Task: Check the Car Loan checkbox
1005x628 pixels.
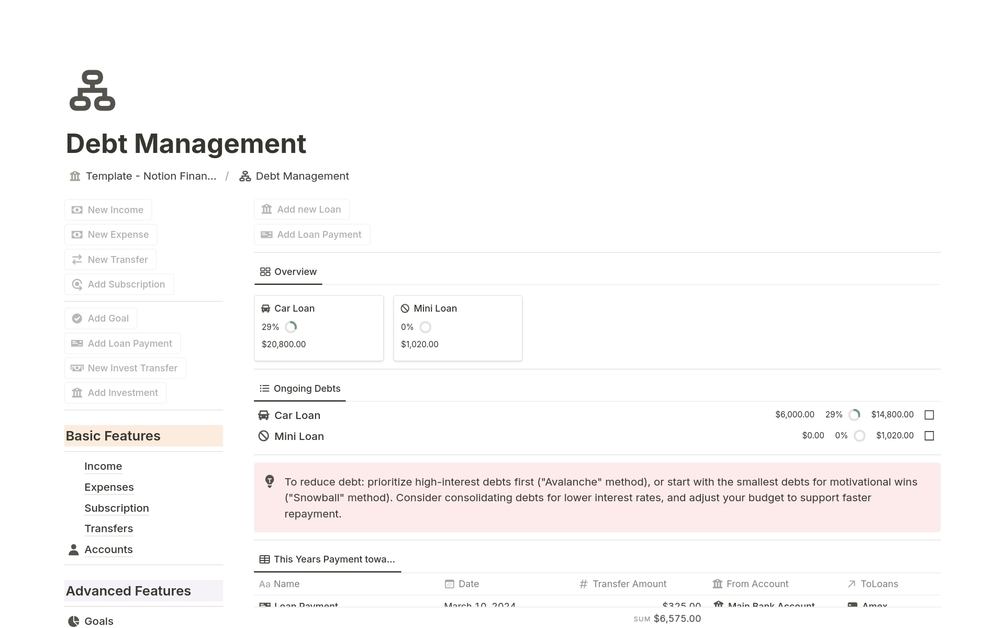Action: click(x=929, y=415)
